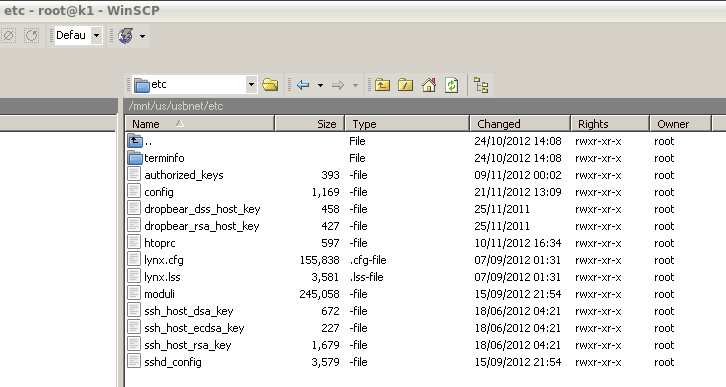Click file icon beside dropbear_dss_host_key
Image resolution: width=726 pixels, height=387 pixels.
coord(134,208)
